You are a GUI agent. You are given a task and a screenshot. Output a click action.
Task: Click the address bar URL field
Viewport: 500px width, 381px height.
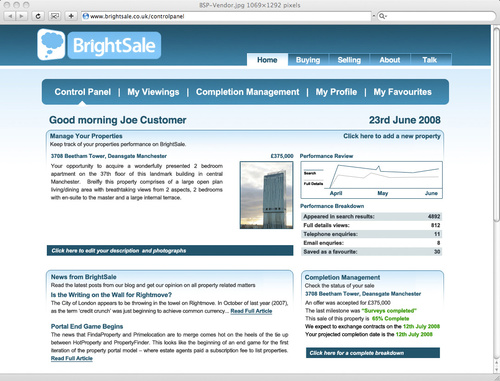tap(226, 16)
